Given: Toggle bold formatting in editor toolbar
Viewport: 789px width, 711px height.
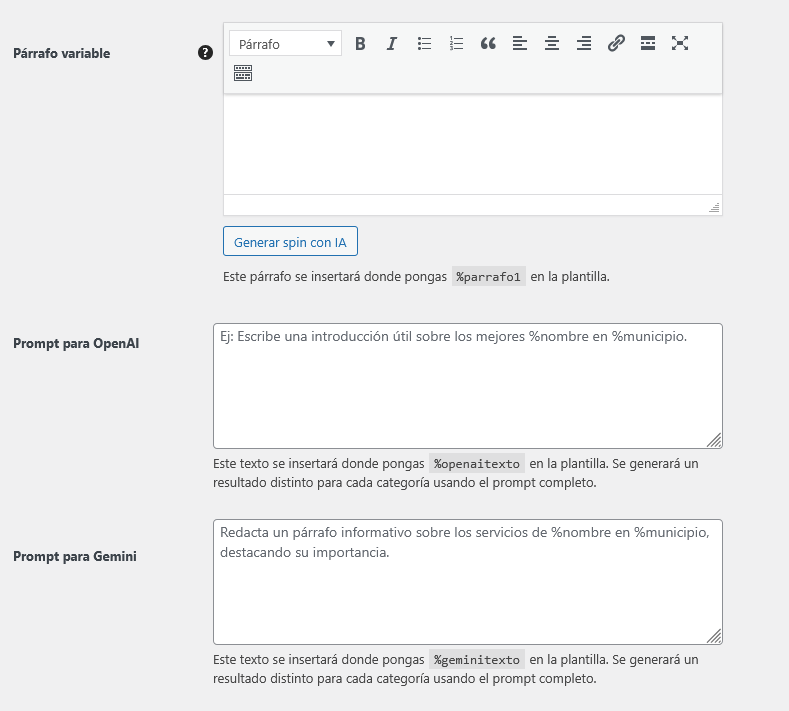Looking at the screenshot, I should click(x=360, y=43).
